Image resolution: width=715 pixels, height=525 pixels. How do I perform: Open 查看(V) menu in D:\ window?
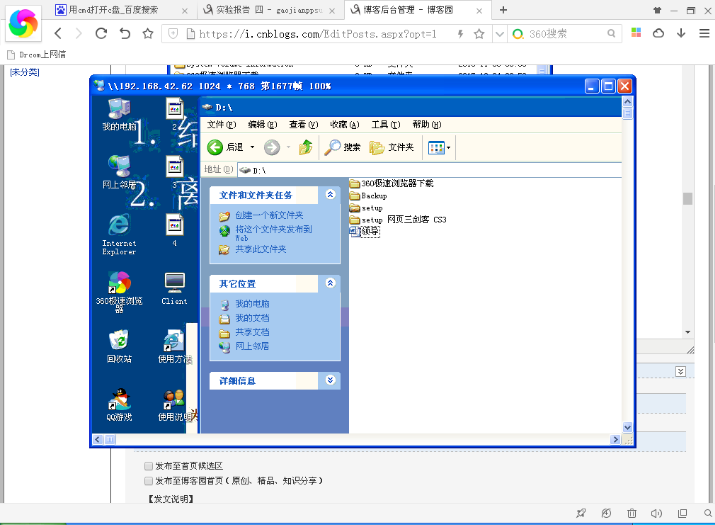(x=304, y=125)
